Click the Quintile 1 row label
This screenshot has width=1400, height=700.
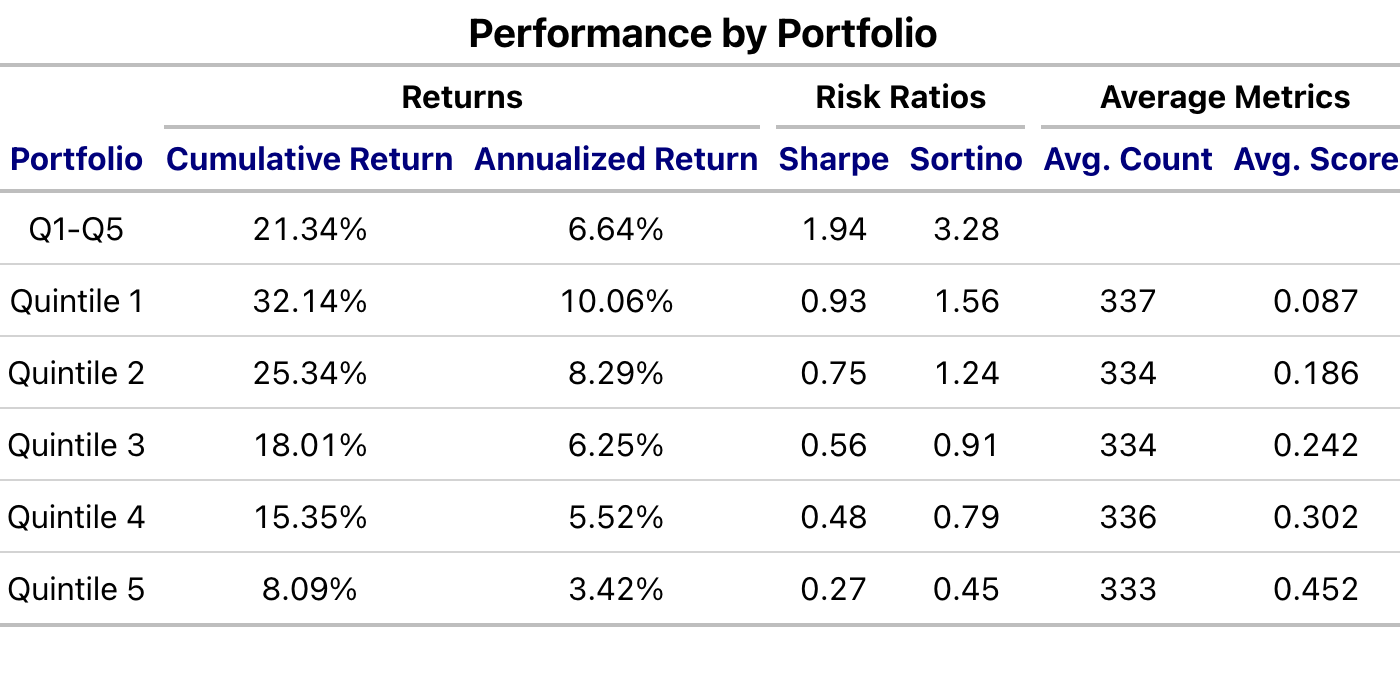[x=76, y=301]
